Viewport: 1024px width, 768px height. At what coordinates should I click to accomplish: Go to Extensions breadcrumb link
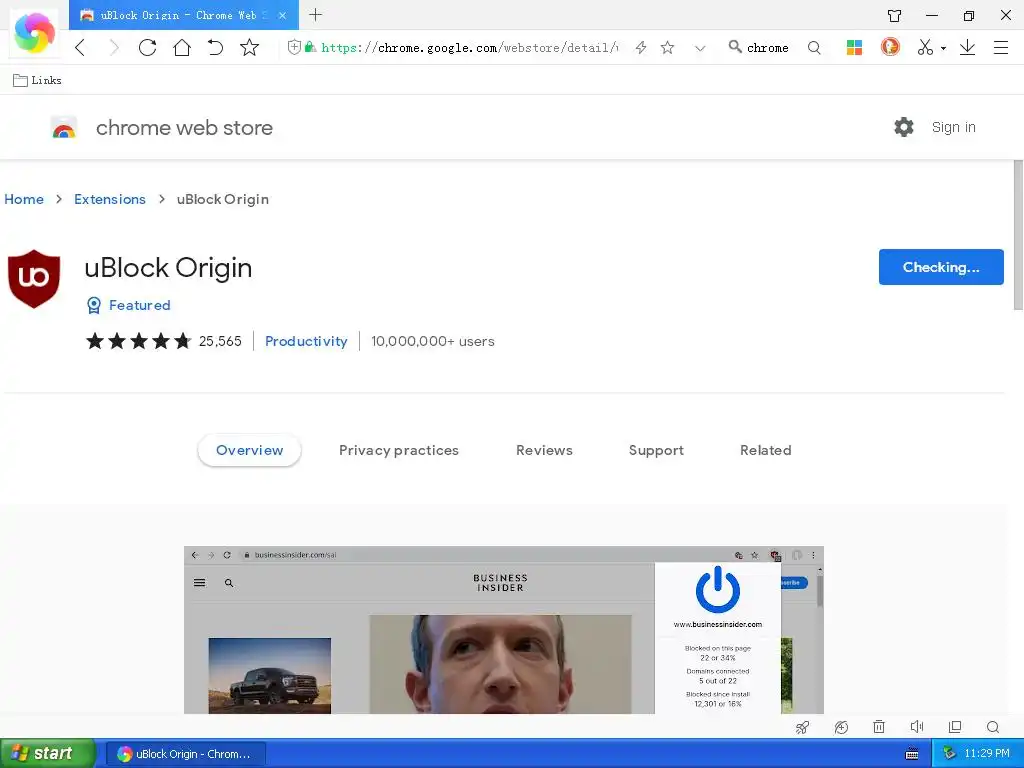(x=110, y=199)
